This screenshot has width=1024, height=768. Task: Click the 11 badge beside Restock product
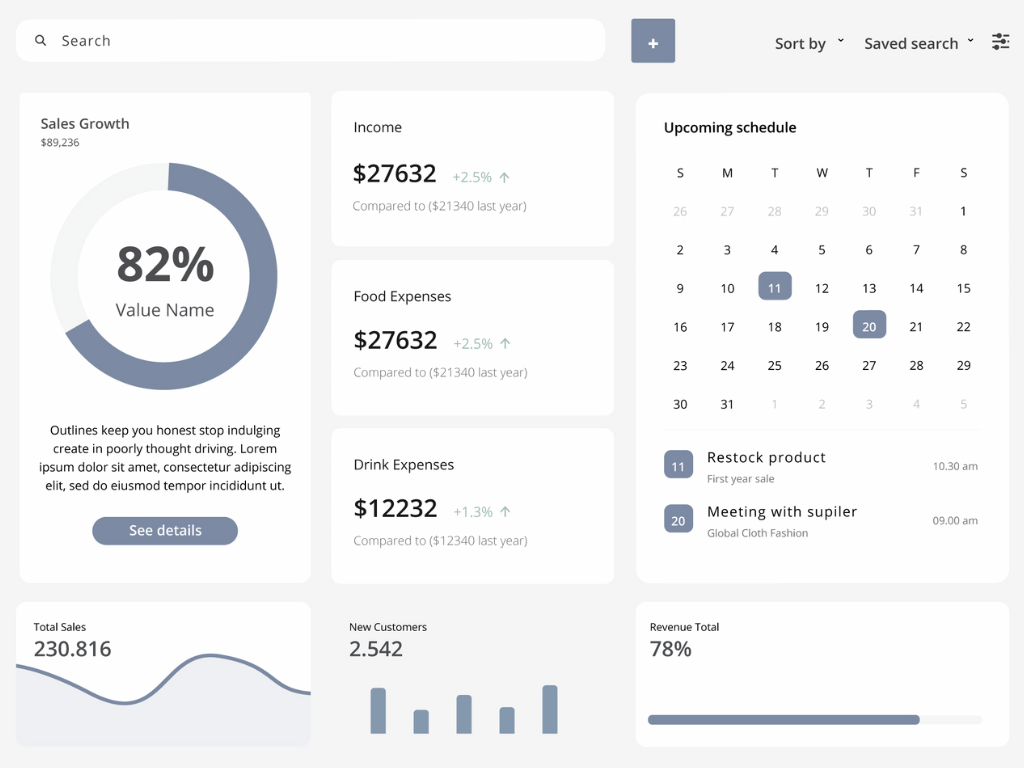pyautogui.click(x=678, y=466)
